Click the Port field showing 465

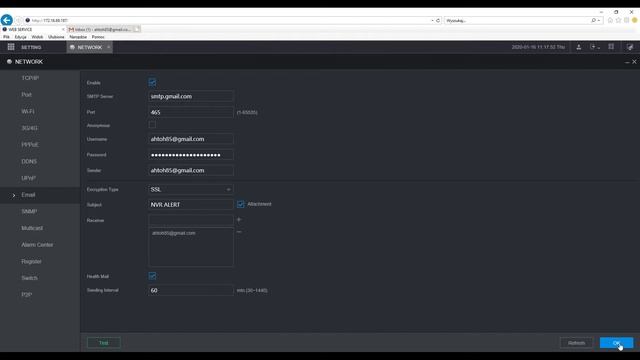click(191, 112)
